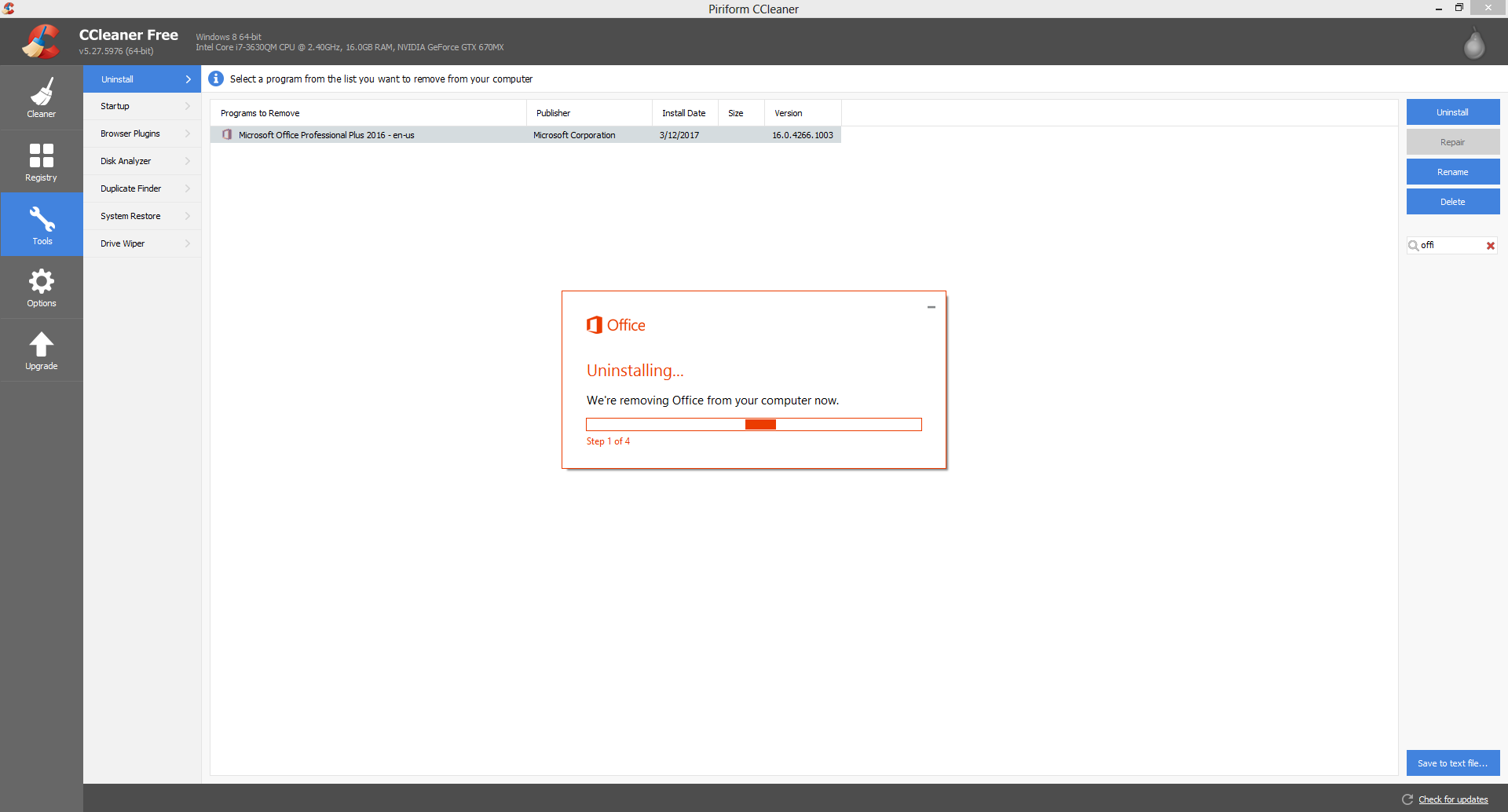The height and width of the screenshot is (812, 1508).
Task: Sort by Size column header
Action: pos(741,113)
